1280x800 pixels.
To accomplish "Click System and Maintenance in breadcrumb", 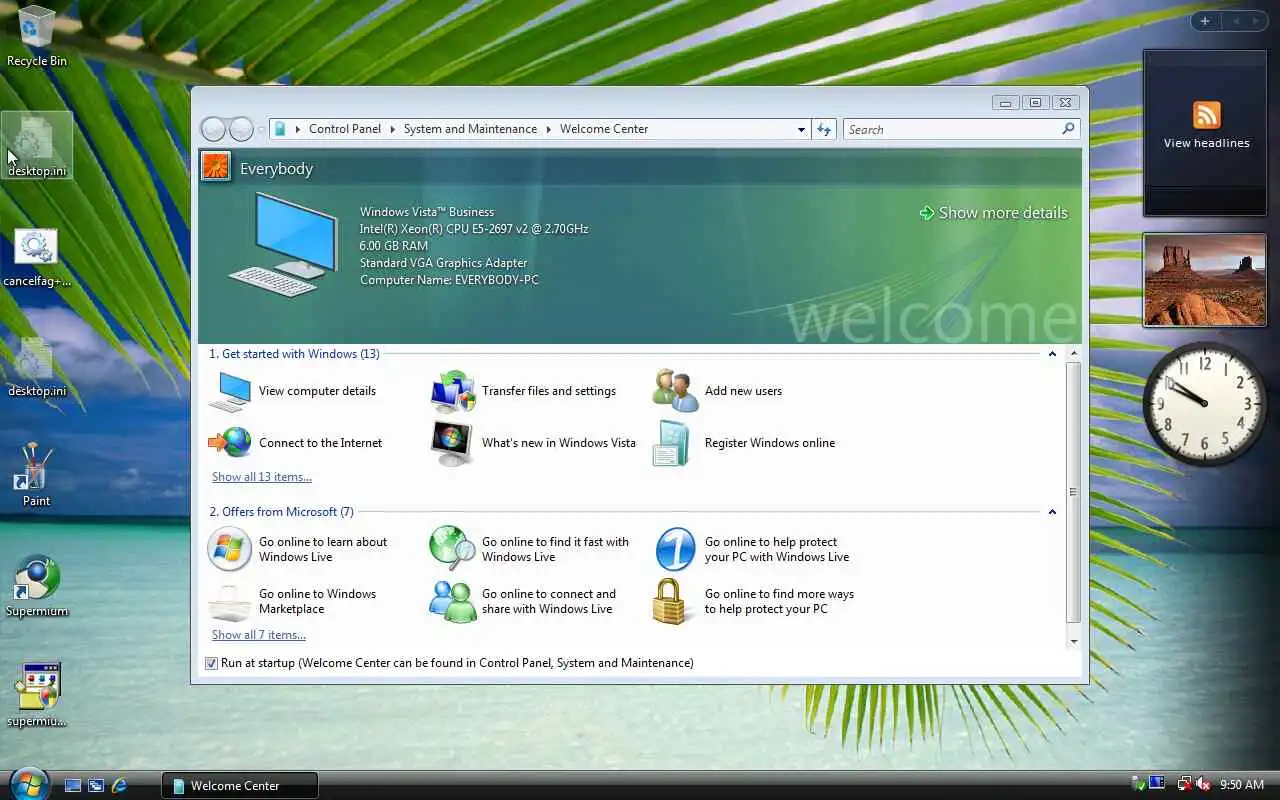I will [x=470, y=129].
